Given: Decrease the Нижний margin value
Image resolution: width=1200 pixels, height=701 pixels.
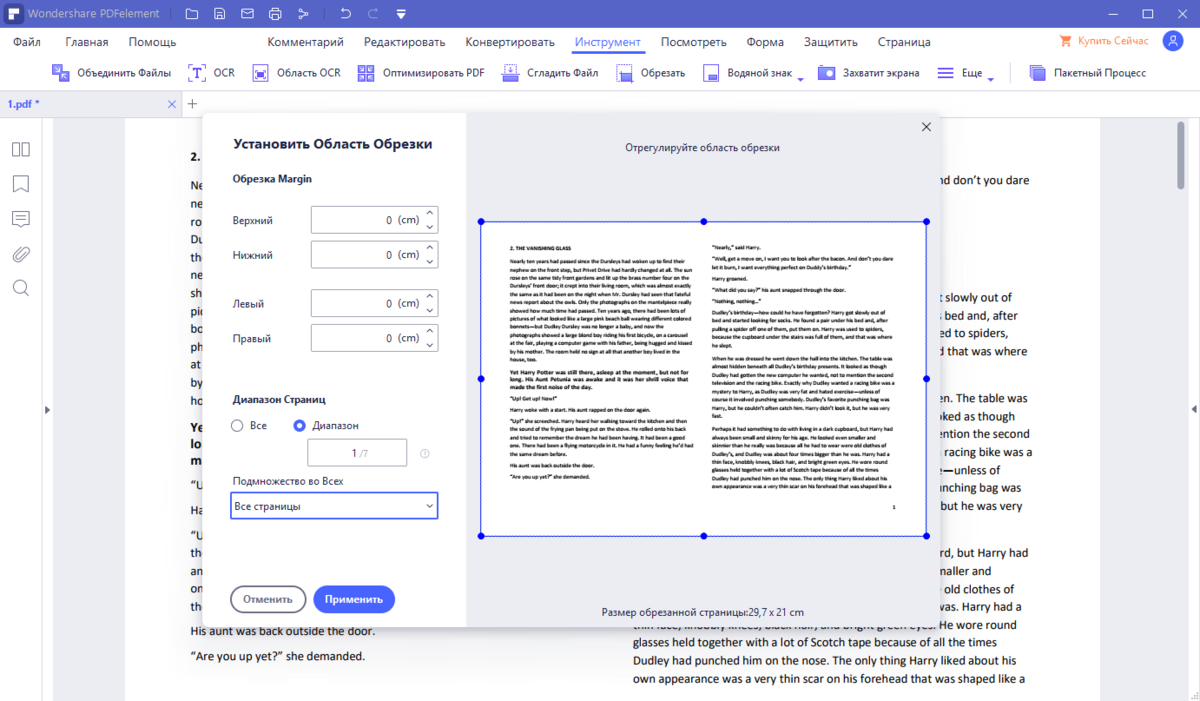Looking at the screenshot, I should (430, 262).
